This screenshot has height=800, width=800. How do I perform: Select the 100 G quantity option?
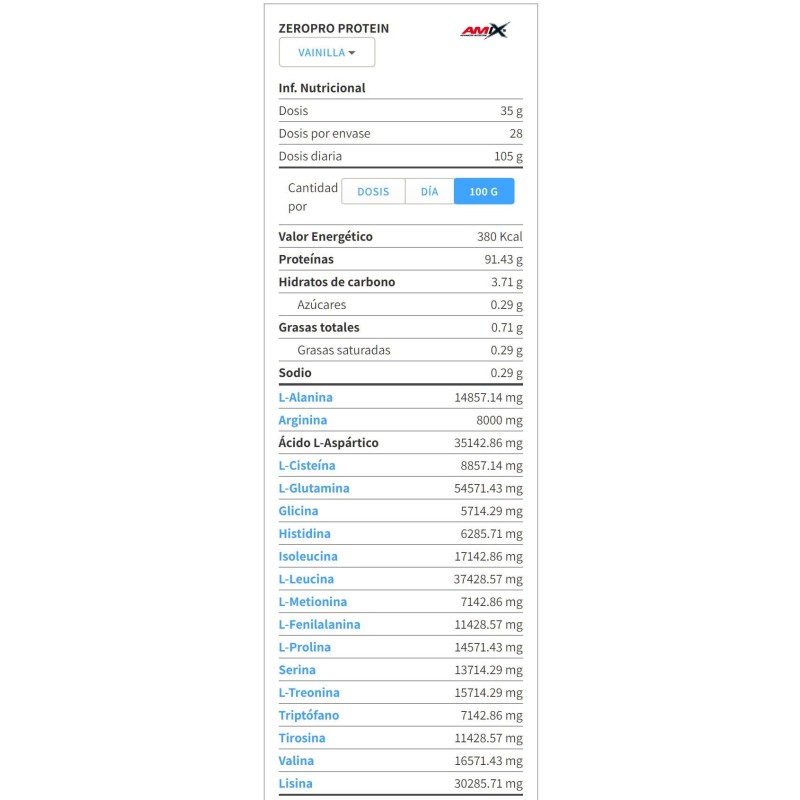click(484, 191)
